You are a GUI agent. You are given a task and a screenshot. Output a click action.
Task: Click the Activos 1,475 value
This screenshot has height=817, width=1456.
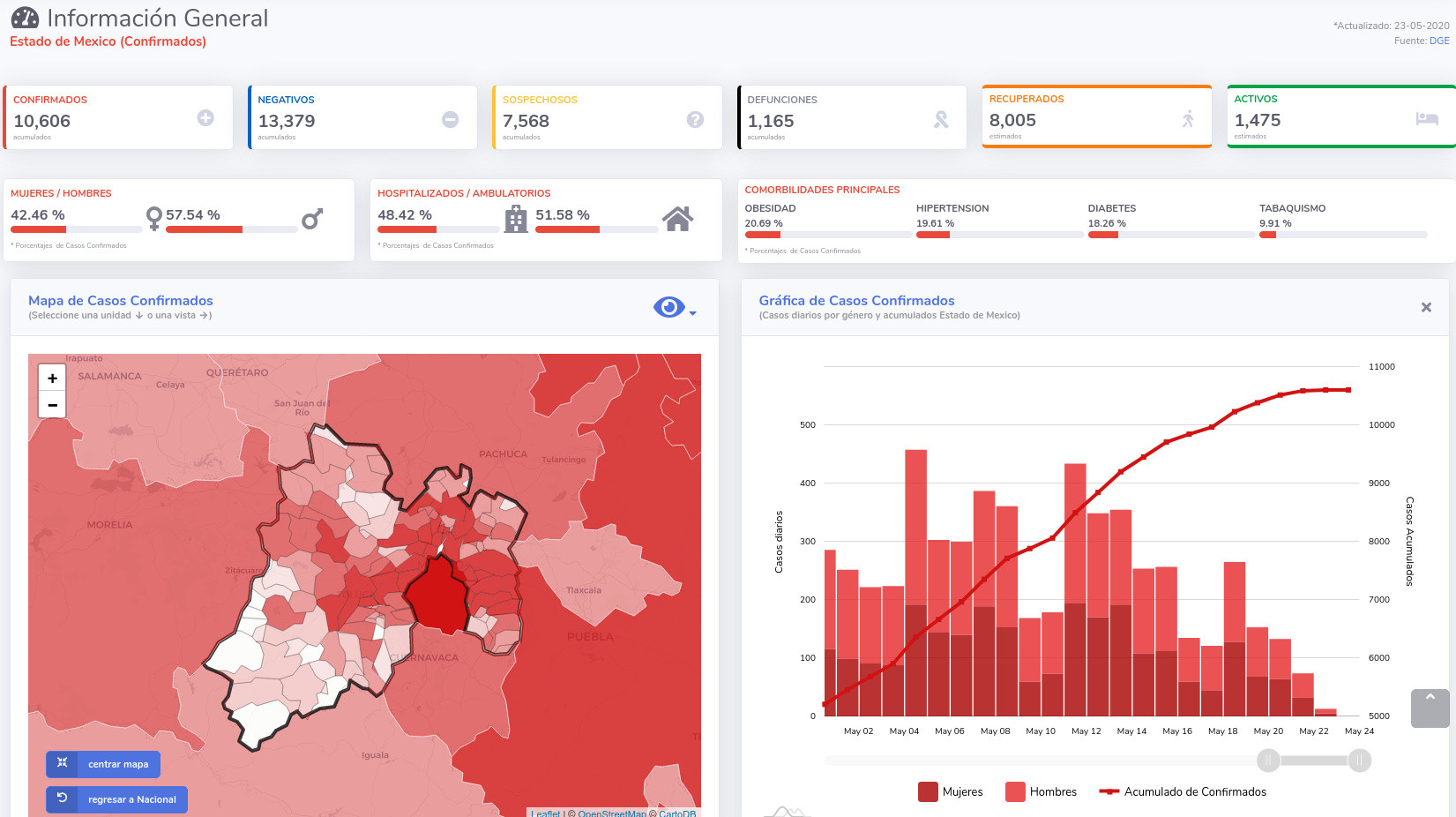[x=1258, y=120]
